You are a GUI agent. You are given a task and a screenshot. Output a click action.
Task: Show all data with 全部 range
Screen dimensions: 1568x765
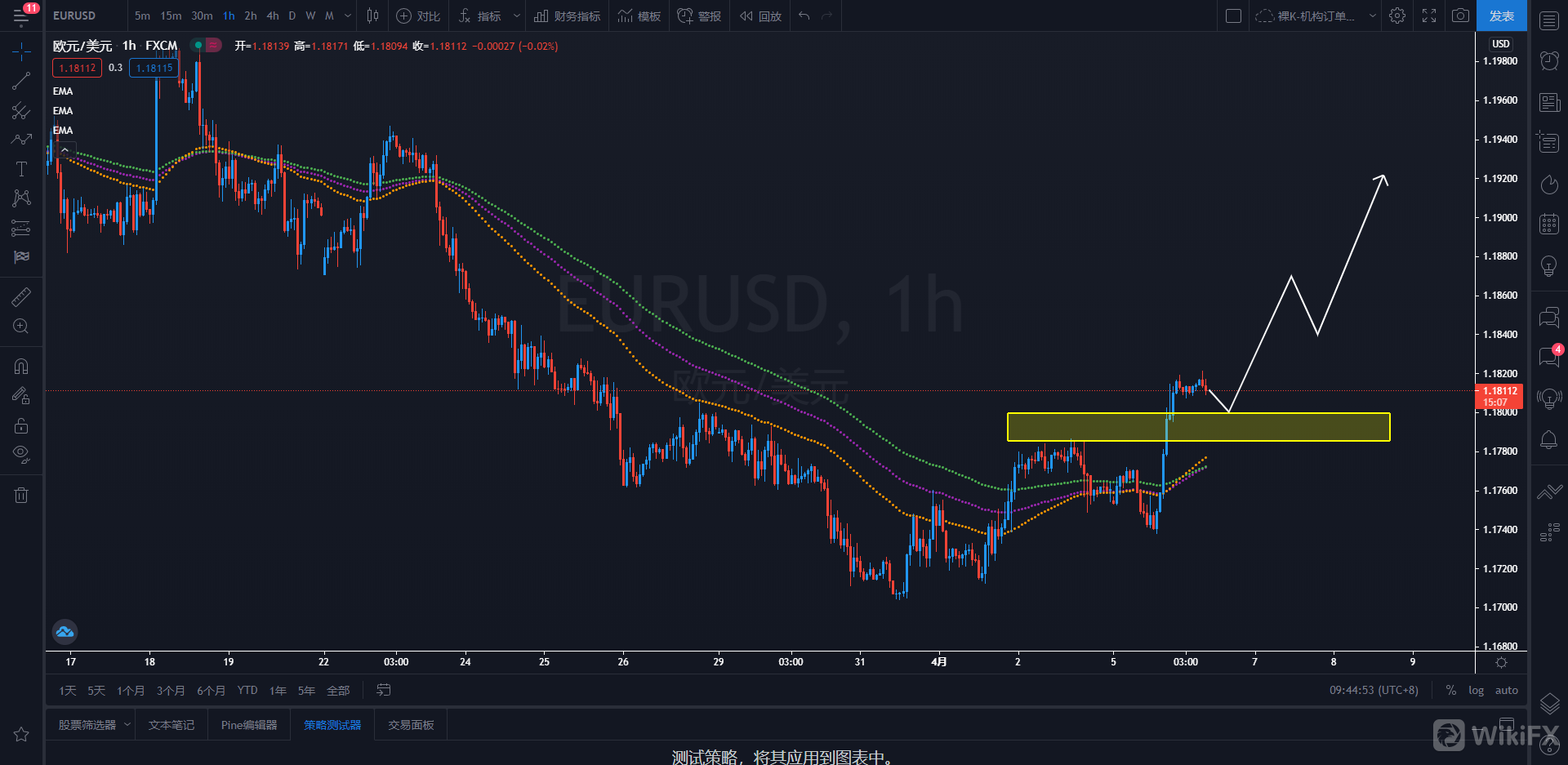[x=338, y=691]
